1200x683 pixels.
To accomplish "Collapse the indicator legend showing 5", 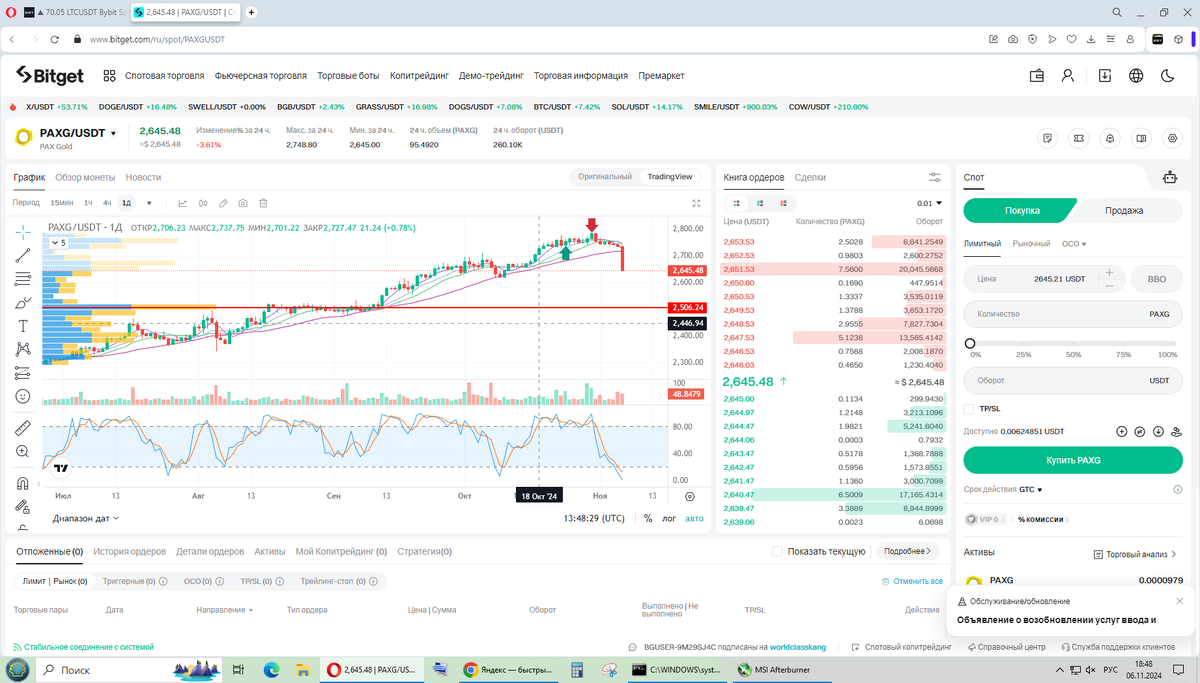I will click(58, 242).
